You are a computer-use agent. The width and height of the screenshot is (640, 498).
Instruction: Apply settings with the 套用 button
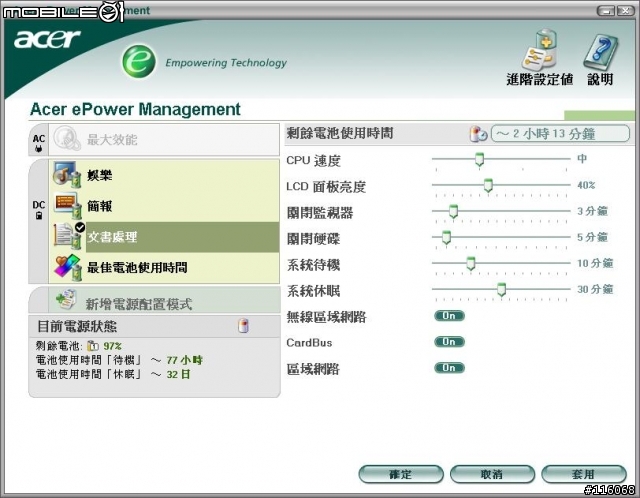click(x=584, y=474)
